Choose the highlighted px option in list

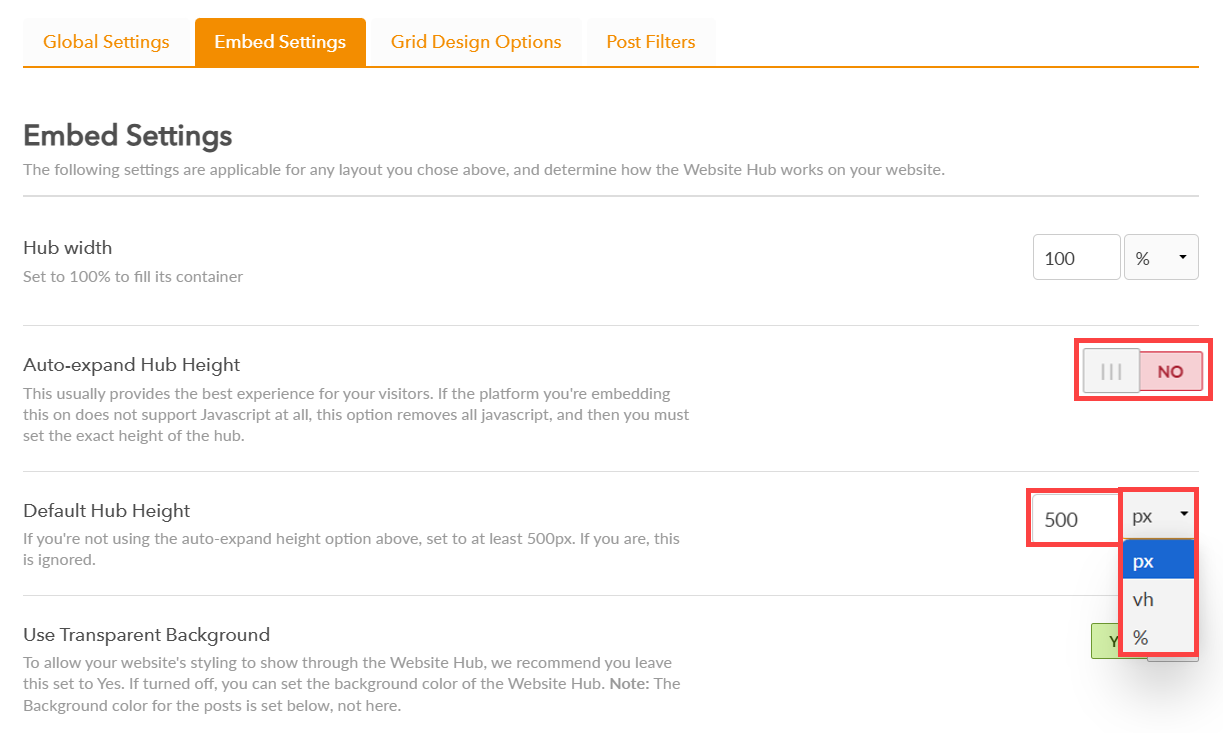pyautogui.click(x=1158, y=561)
